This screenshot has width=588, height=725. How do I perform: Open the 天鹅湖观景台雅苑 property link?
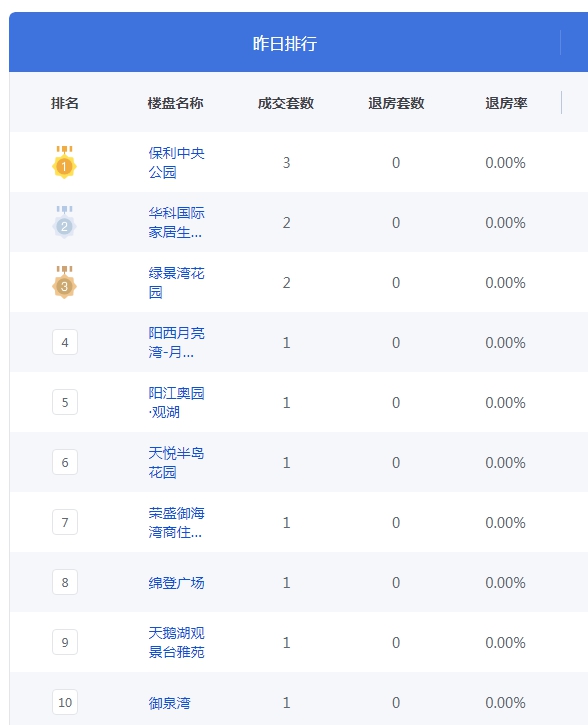(176, 642)
